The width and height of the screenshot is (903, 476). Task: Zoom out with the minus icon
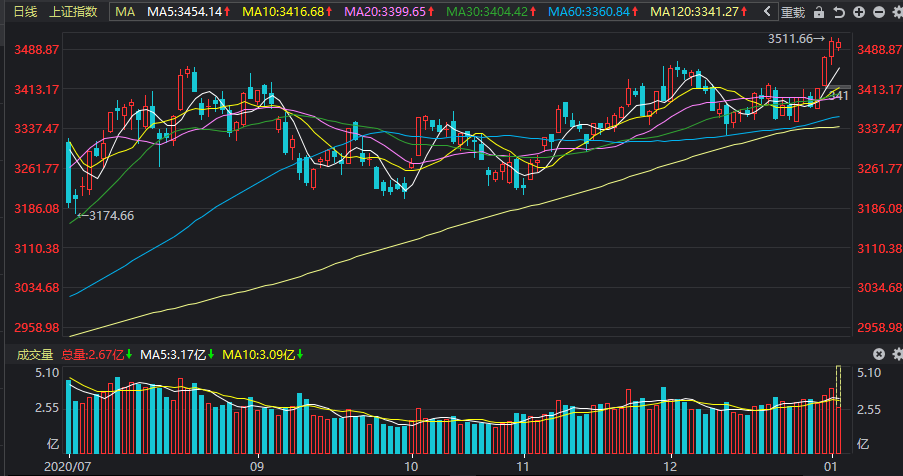click(x=879, y=12)
